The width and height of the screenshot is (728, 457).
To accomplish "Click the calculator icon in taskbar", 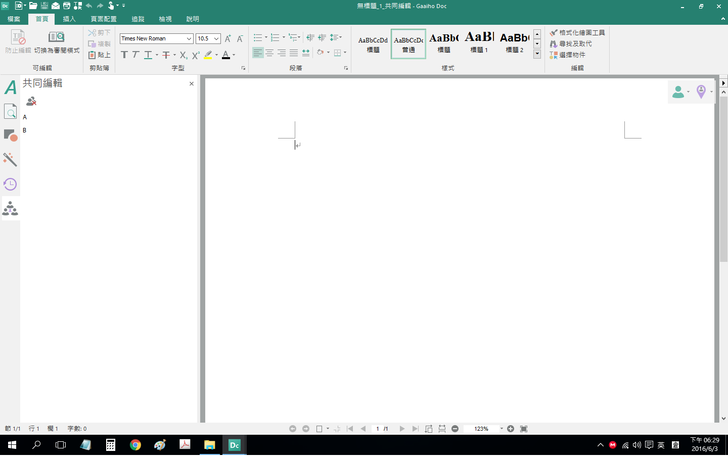I will pyautogui.click(x=111, y=444).
